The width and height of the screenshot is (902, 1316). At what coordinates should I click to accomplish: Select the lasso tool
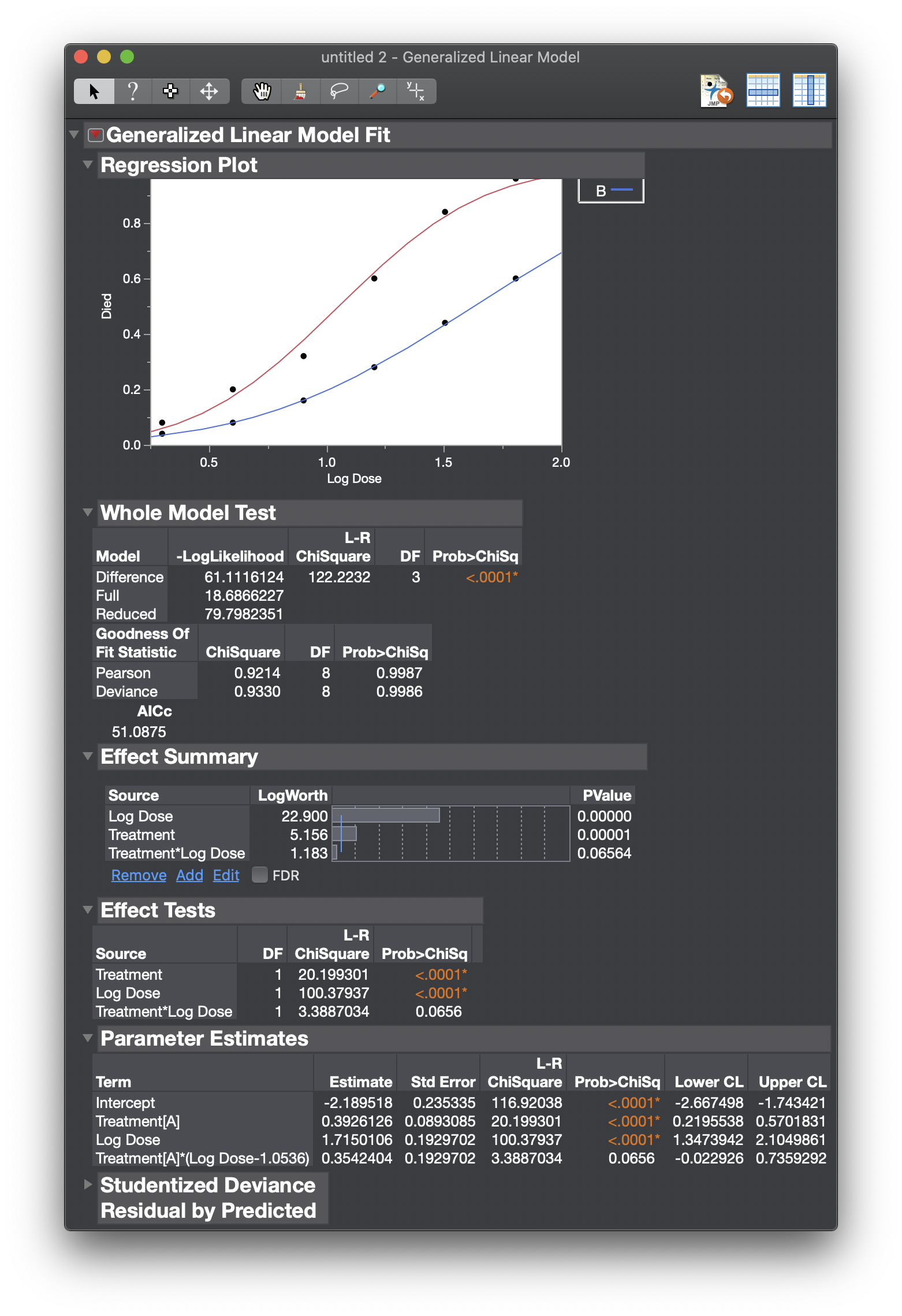coord(339,91)
